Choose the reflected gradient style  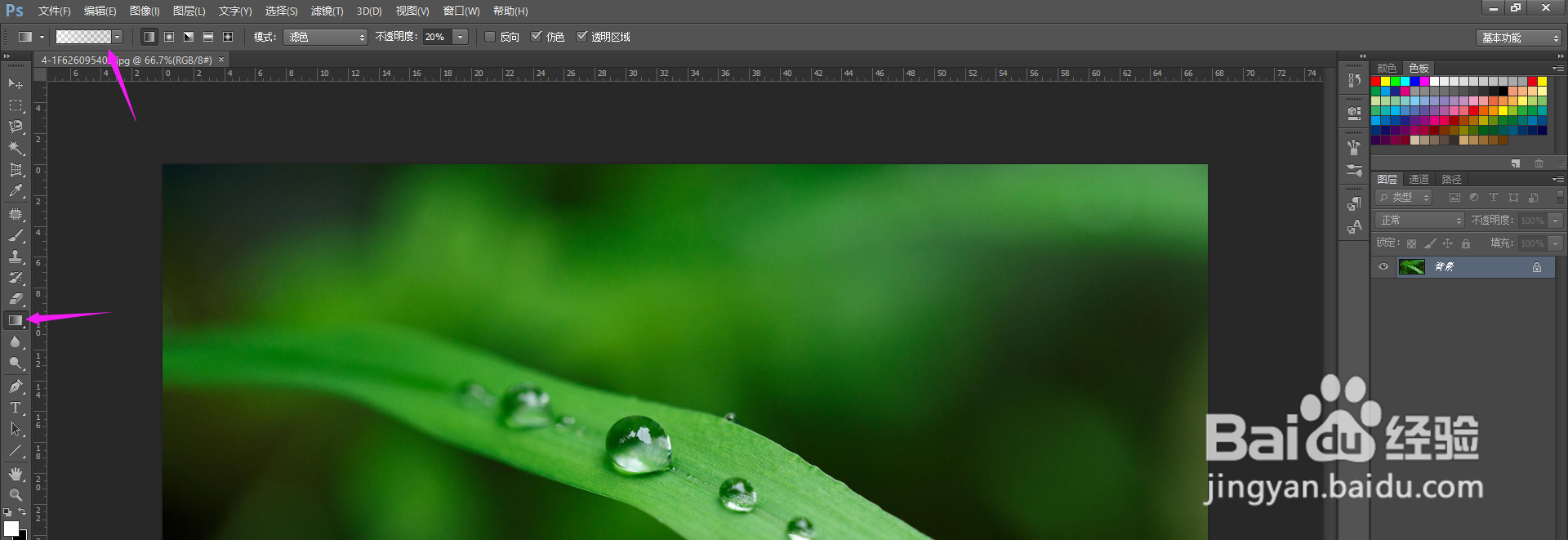pyautogui.click(x=208, y=37)
